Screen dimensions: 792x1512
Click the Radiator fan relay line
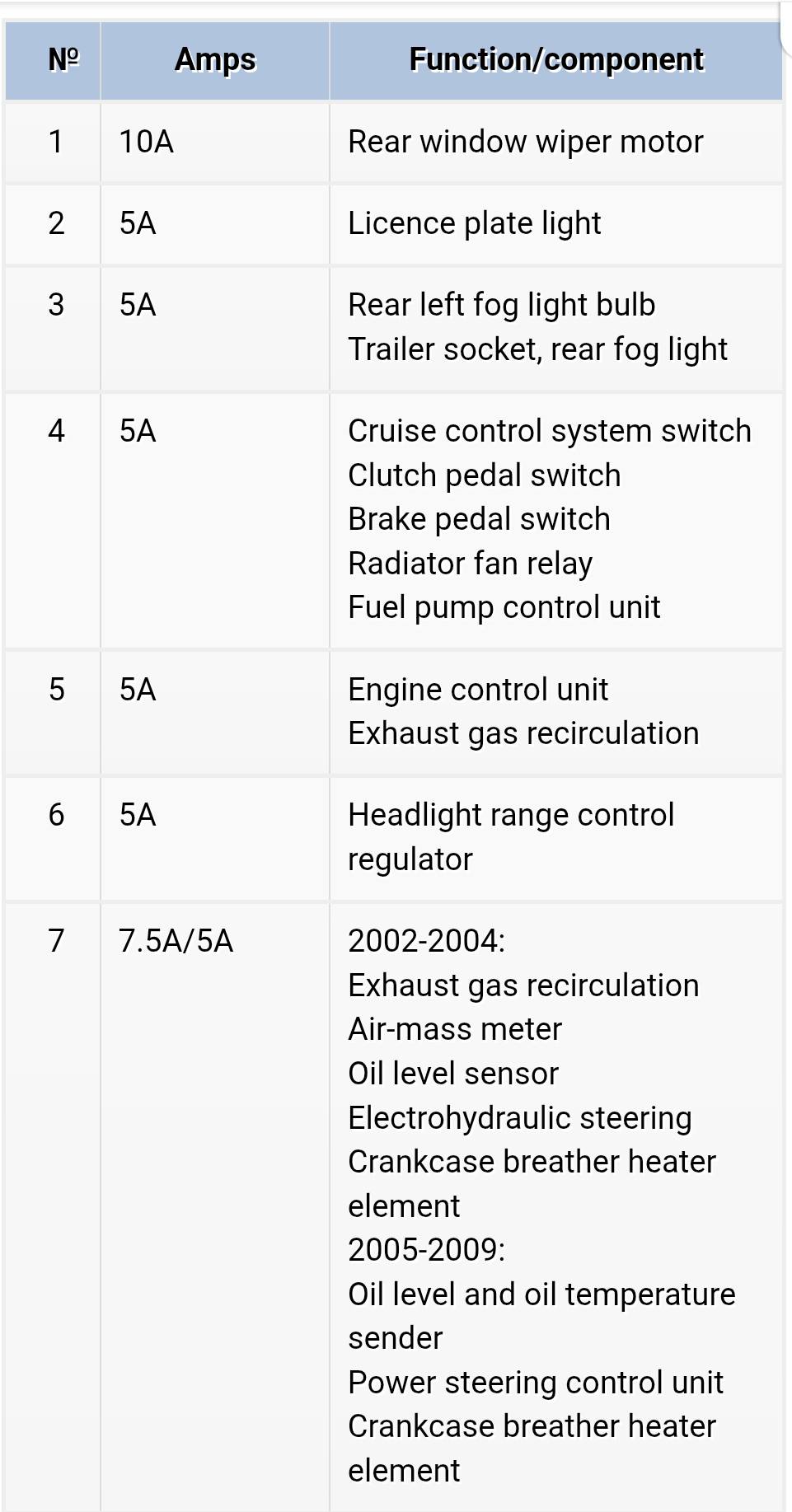470,564
